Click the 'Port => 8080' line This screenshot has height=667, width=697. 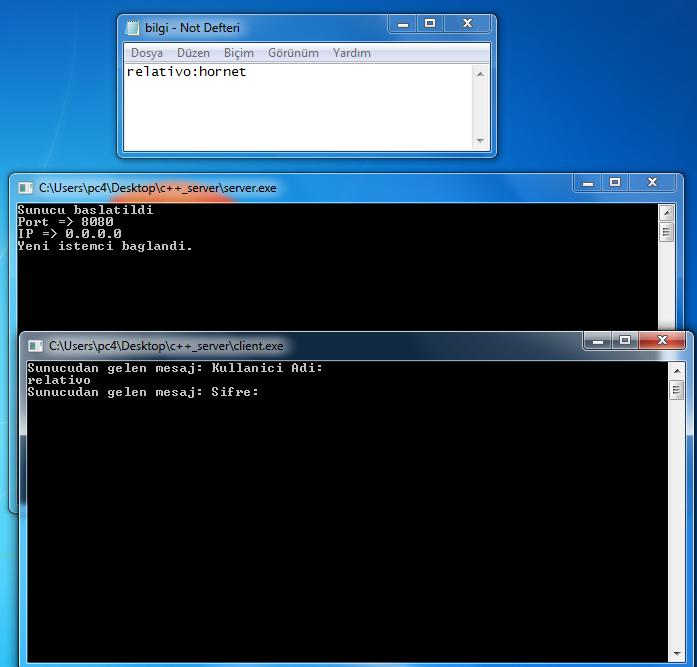[x=65, y=222]
